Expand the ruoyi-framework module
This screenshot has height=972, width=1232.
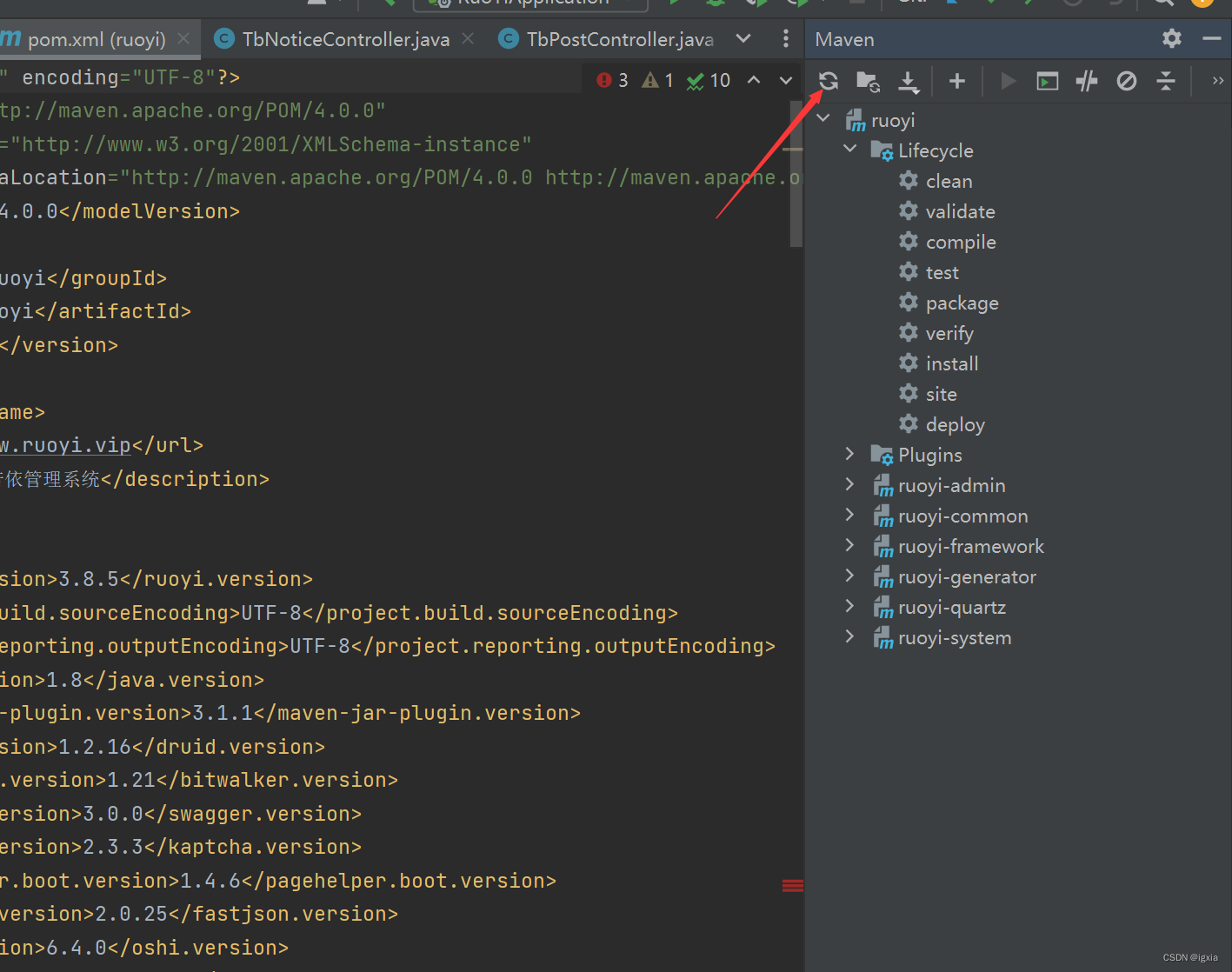point(850,544)
